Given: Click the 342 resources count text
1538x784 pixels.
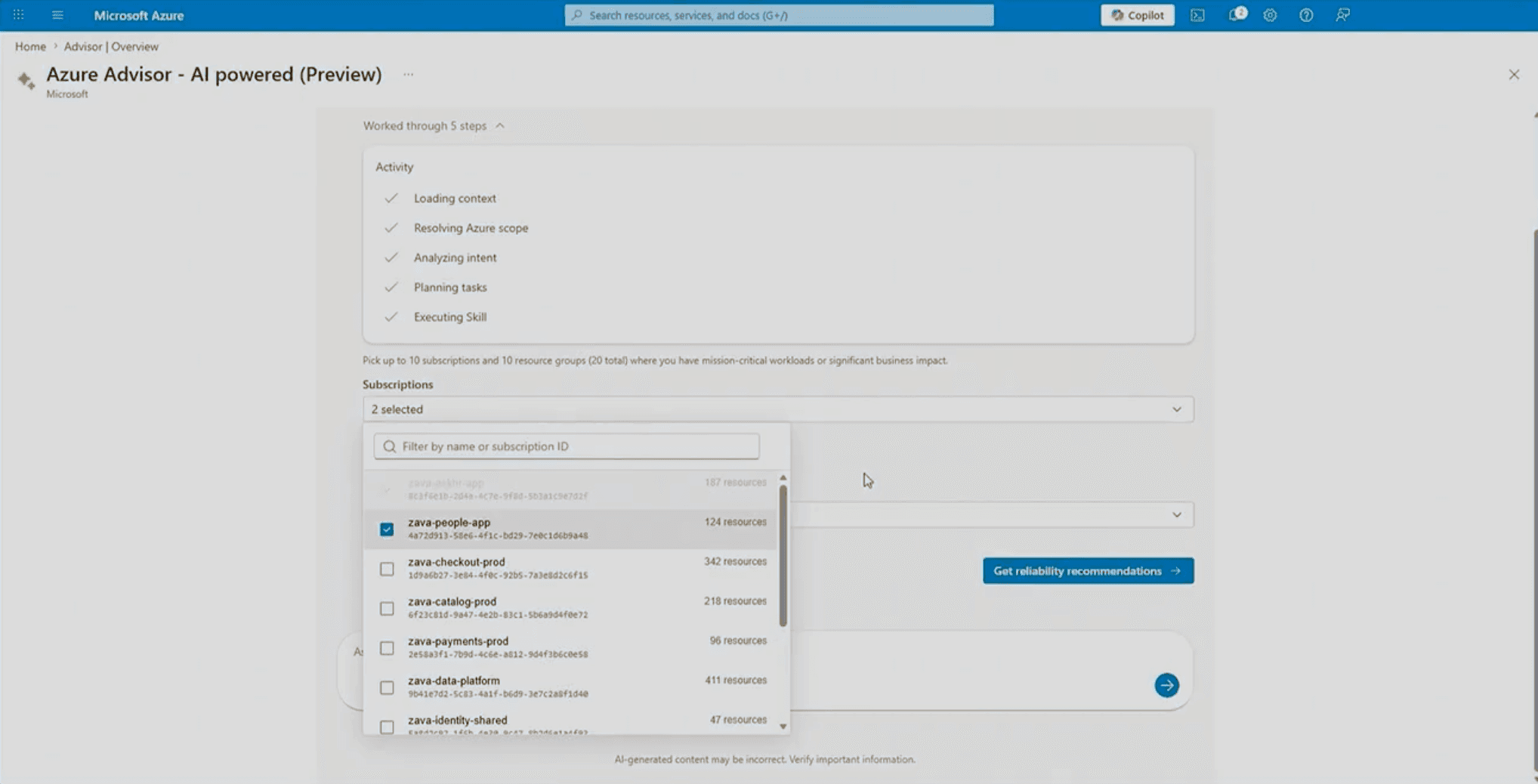Looking at the screenshot, I should pyautogui.click(x=735, y=562).
